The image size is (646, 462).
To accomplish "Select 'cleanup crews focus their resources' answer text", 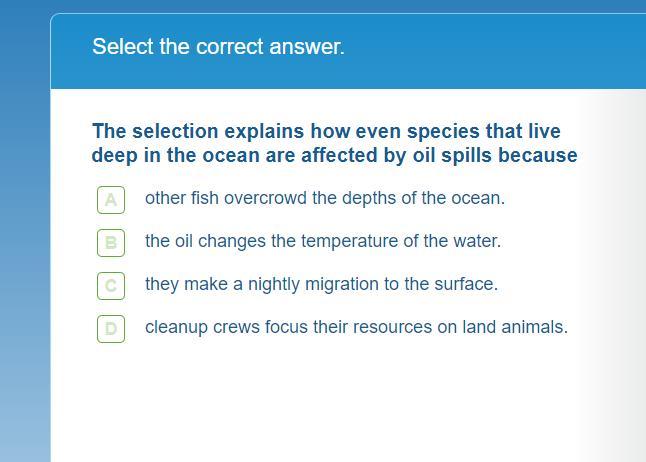I will 356,327.
